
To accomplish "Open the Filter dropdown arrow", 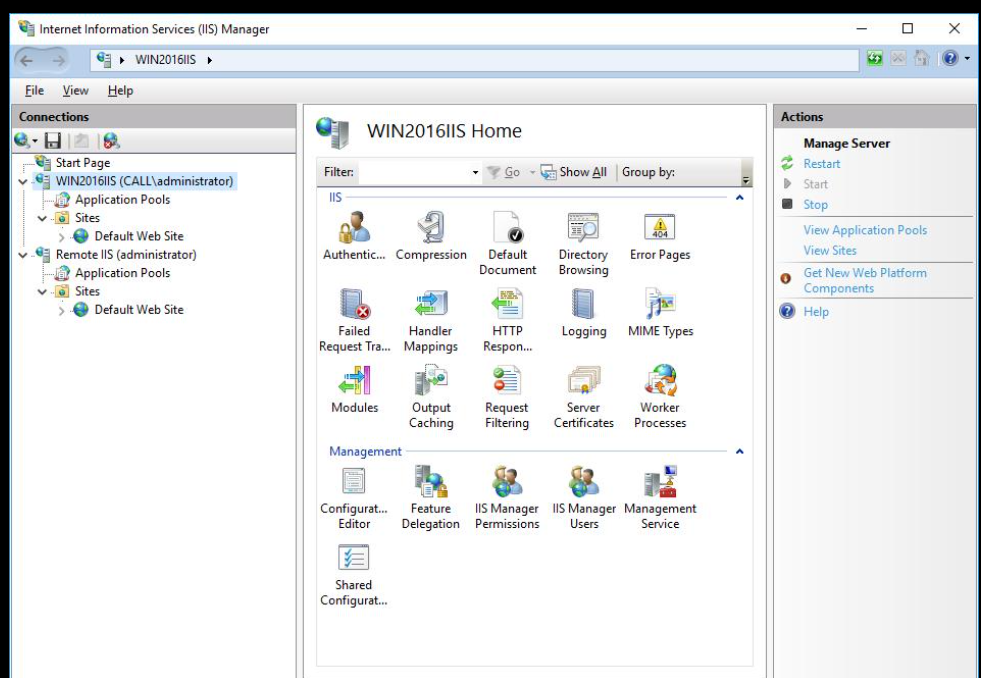I will [x=475, y=173].
